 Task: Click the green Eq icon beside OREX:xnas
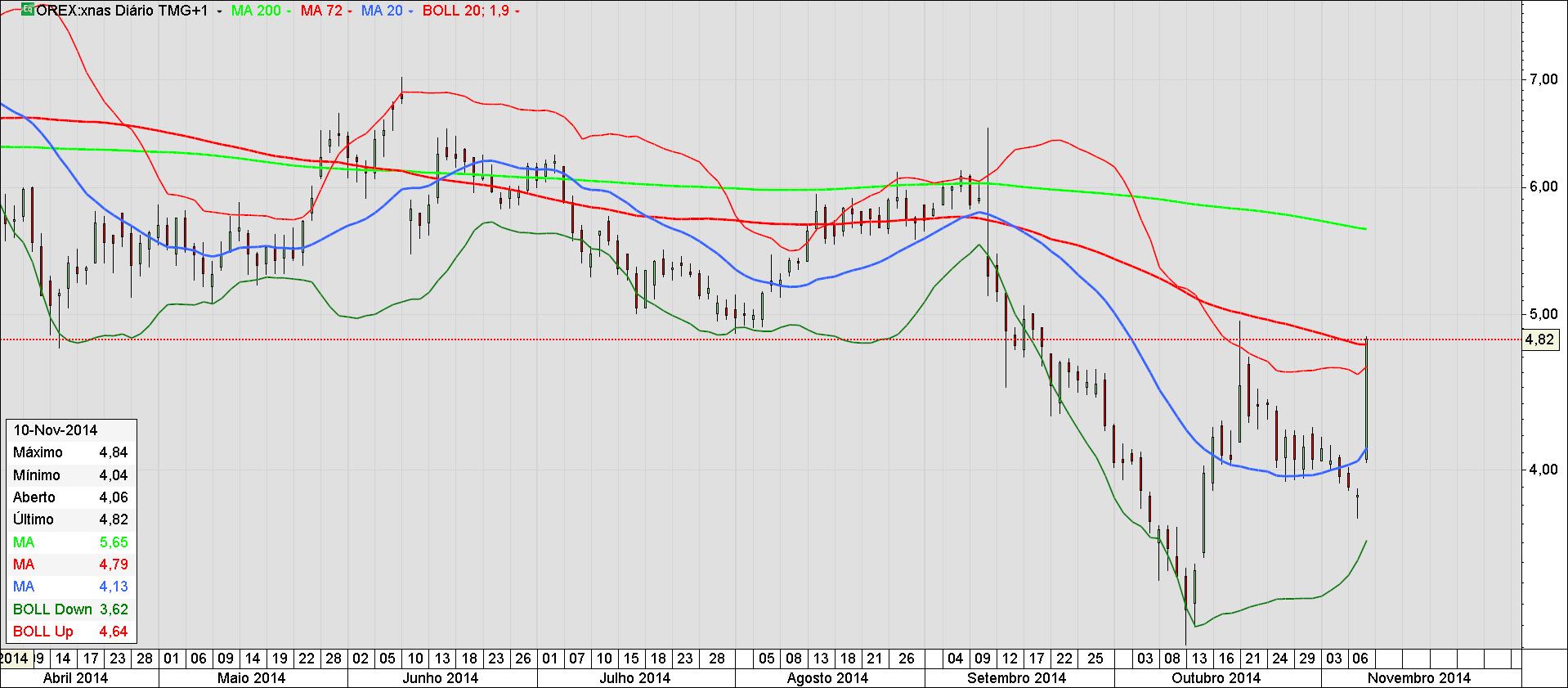(x=27, y=10)
